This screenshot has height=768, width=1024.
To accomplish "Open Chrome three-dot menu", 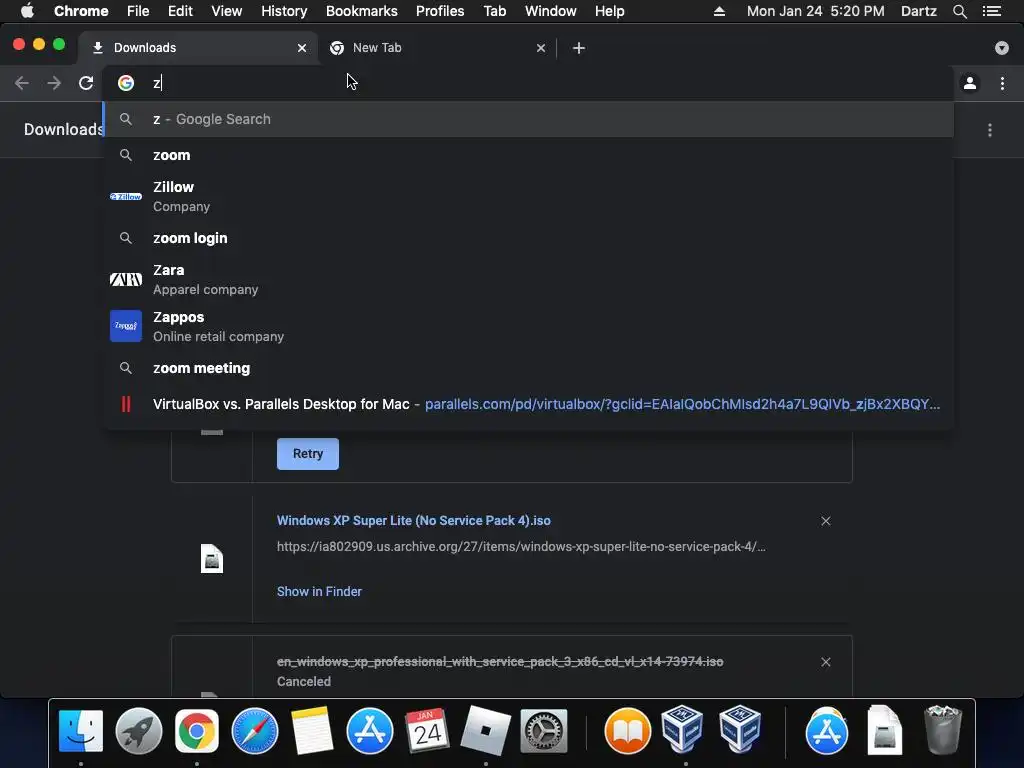I will pyautogui.click(x=1002, y=83).
